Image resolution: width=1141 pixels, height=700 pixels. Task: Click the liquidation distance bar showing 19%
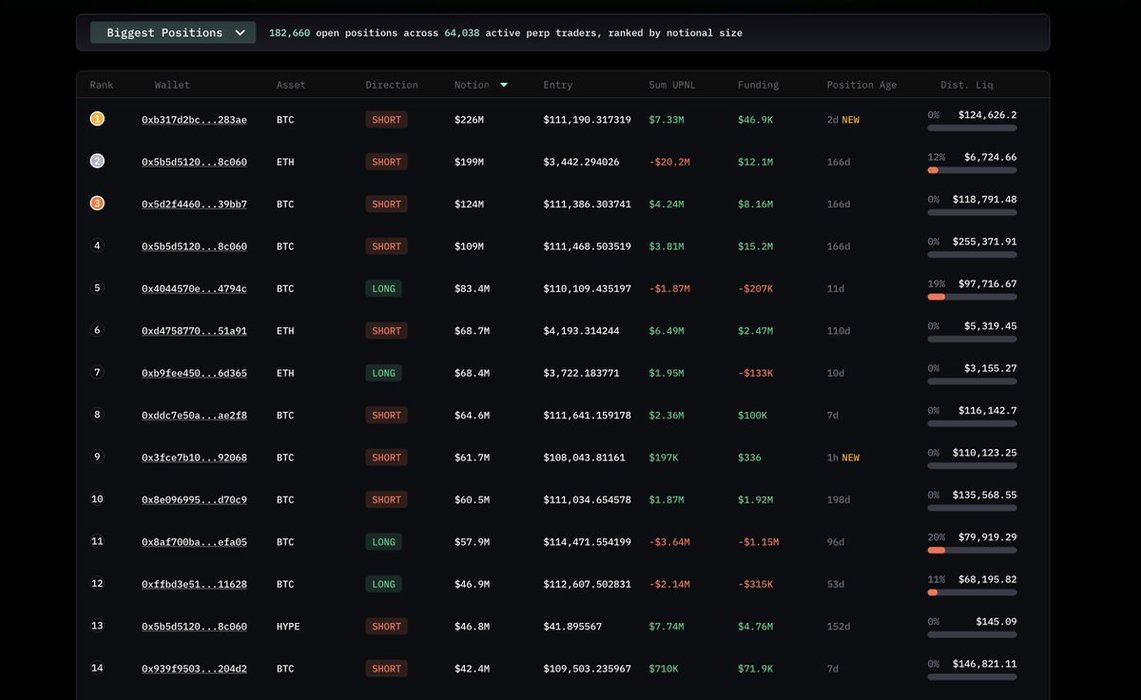972,297
